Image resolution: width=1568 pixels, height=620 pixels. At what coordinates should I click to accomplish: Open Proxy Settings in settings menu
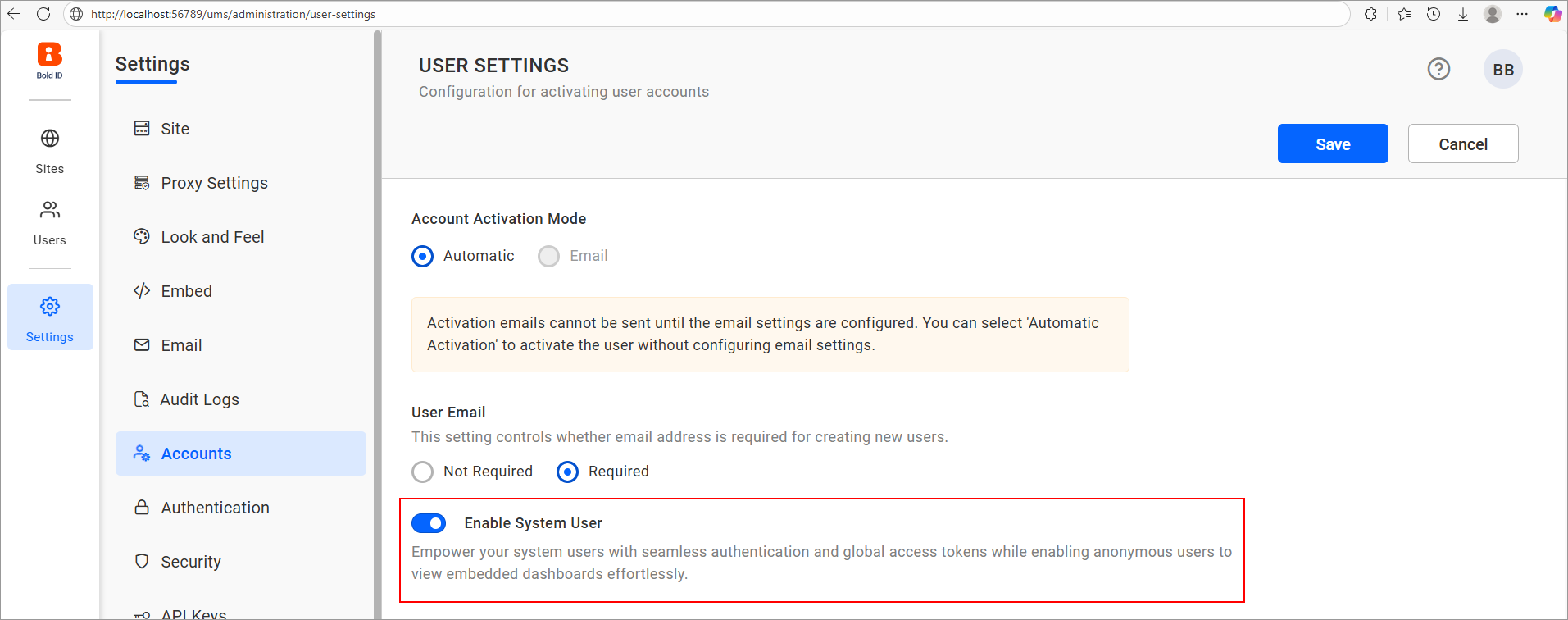click(214, 183)
